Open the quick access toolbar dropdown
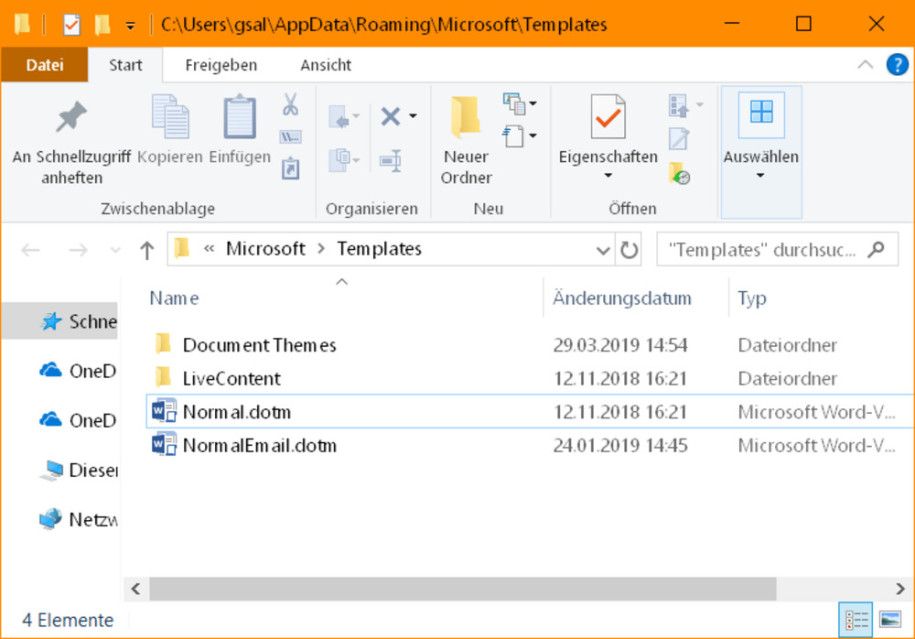The width and height of the screenshot is (915, 639). click(130, 26)
